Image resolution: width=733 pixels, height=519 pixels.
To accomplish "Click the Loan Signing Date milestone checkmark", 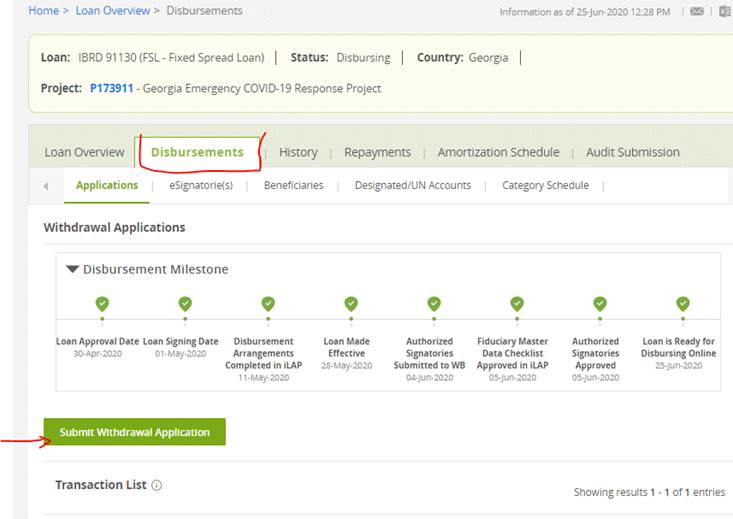I will (184, 304).
